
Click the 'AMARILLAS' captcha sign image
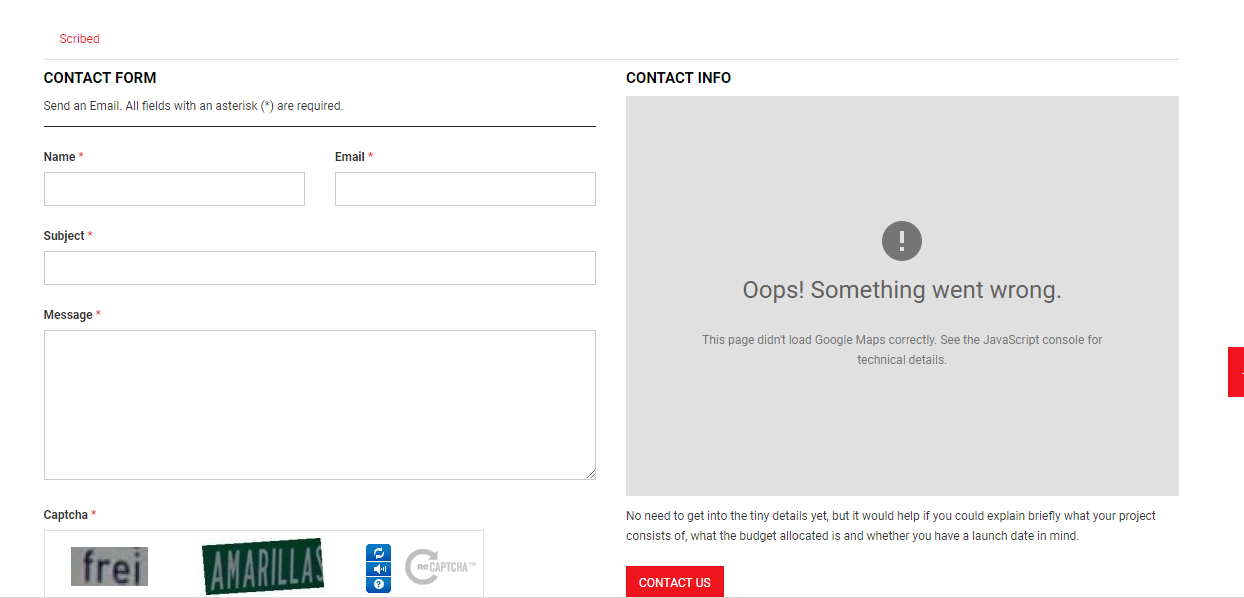tap(262, 566)
